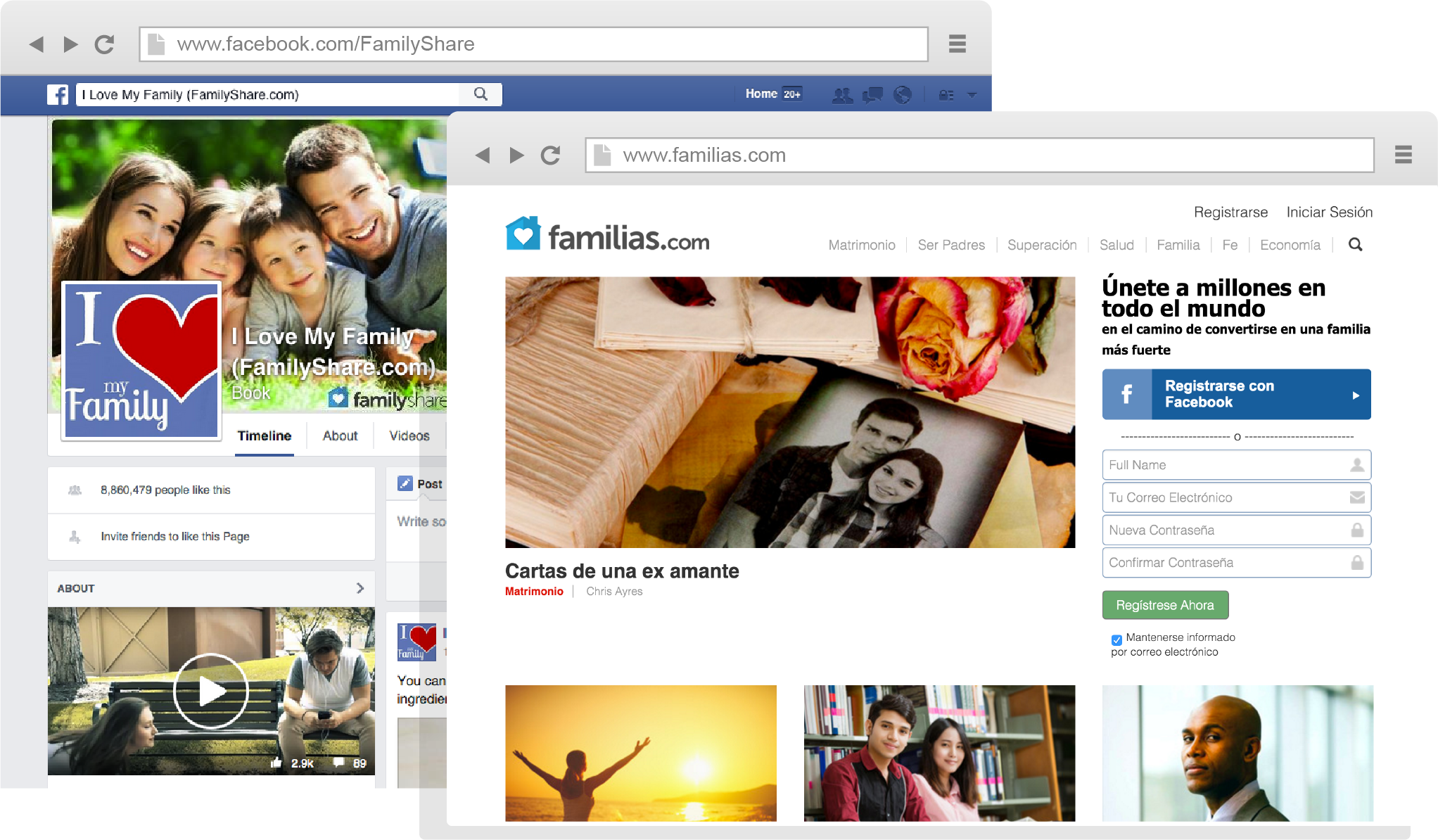Screen dimensions: 1438x840
Task: Open the Ser Padres navigation menu item
Action: click(x=951, y=245)
